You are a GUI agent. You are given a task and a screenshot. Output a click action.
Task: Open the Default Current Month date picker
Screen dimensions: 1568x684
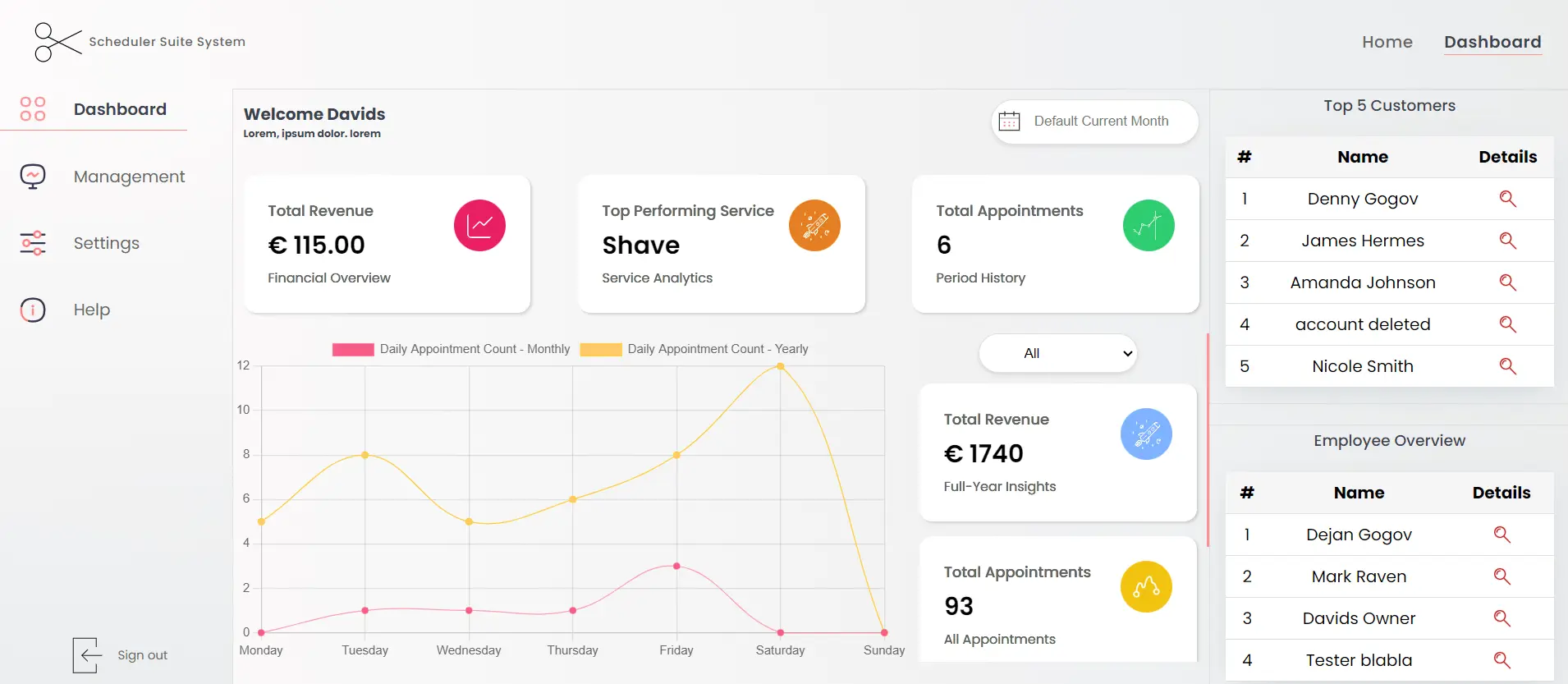click(x=1094, y=122)
